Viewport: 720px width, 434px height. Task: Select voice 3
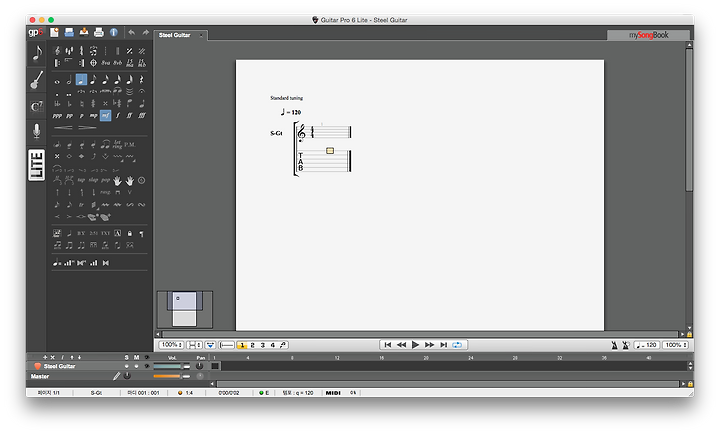point(263,345)
